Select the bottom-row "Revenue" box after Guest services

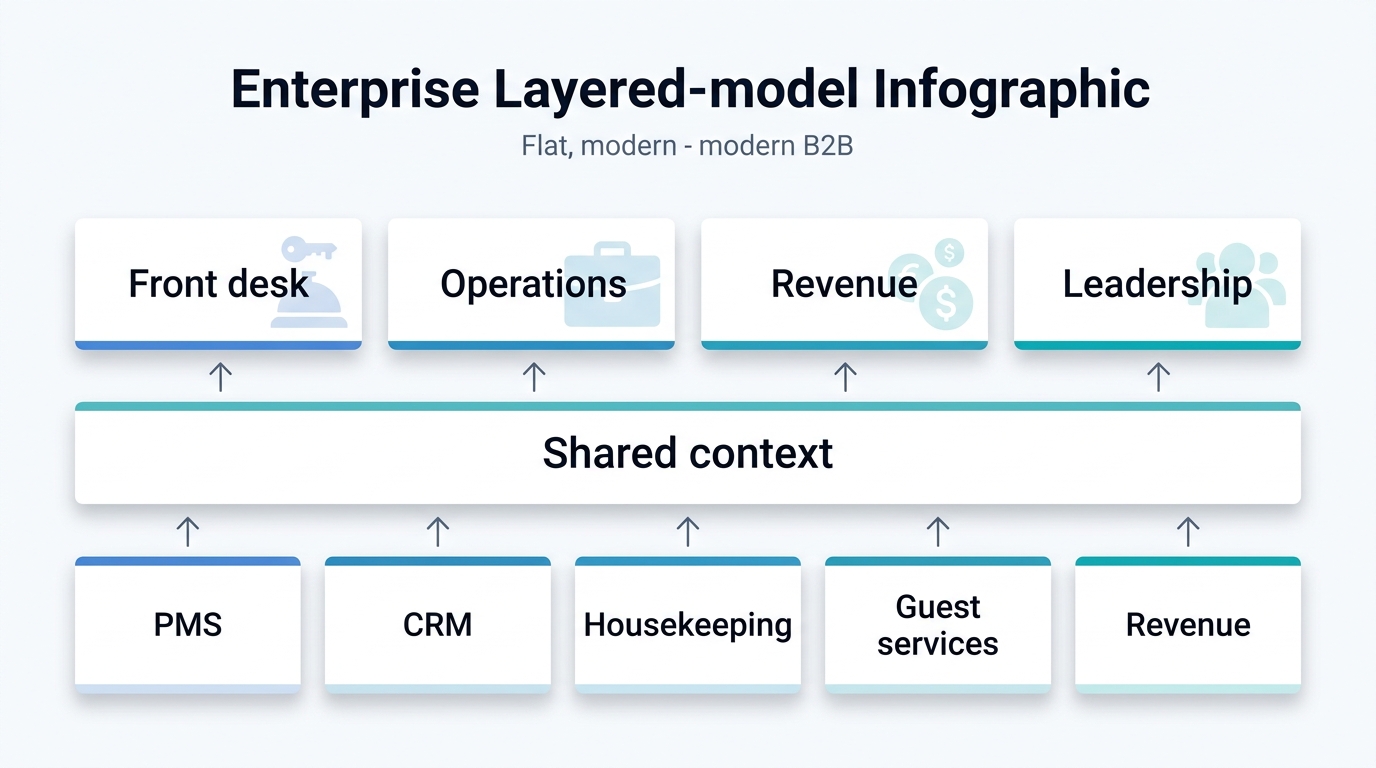point(1188,625)
